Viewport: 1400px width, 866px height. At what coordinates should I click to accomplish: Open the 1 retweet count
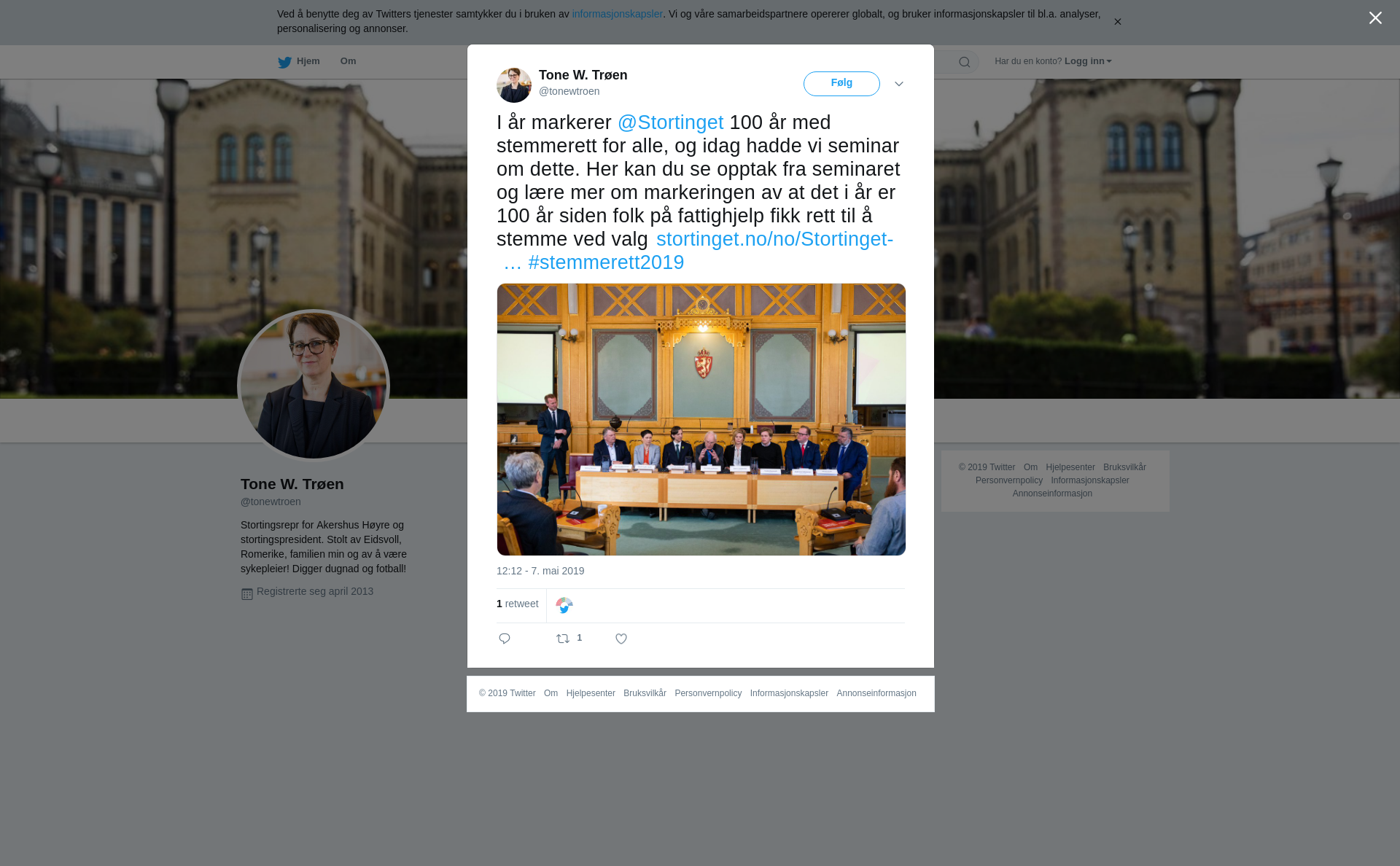click(518, 604)
